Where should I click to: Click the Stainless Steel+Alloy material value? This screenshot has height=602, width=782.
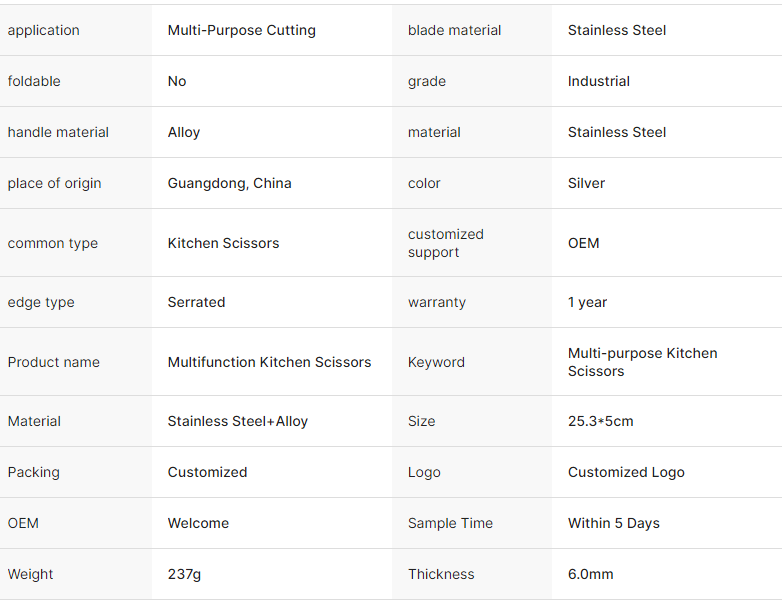tap(237, 421)
